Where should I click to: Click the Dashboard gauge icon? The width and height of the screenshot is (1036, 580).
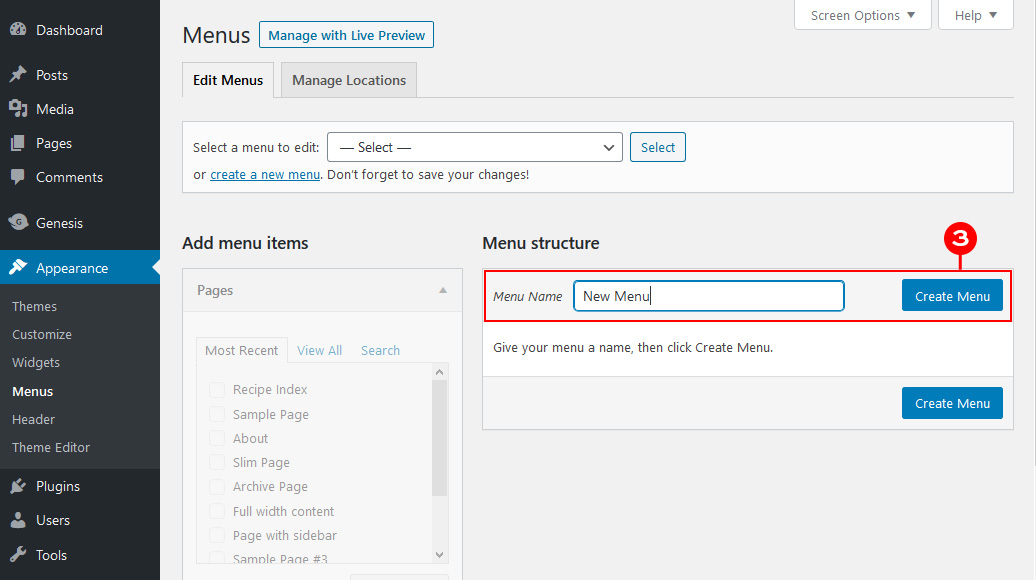[x=18, y=30]
